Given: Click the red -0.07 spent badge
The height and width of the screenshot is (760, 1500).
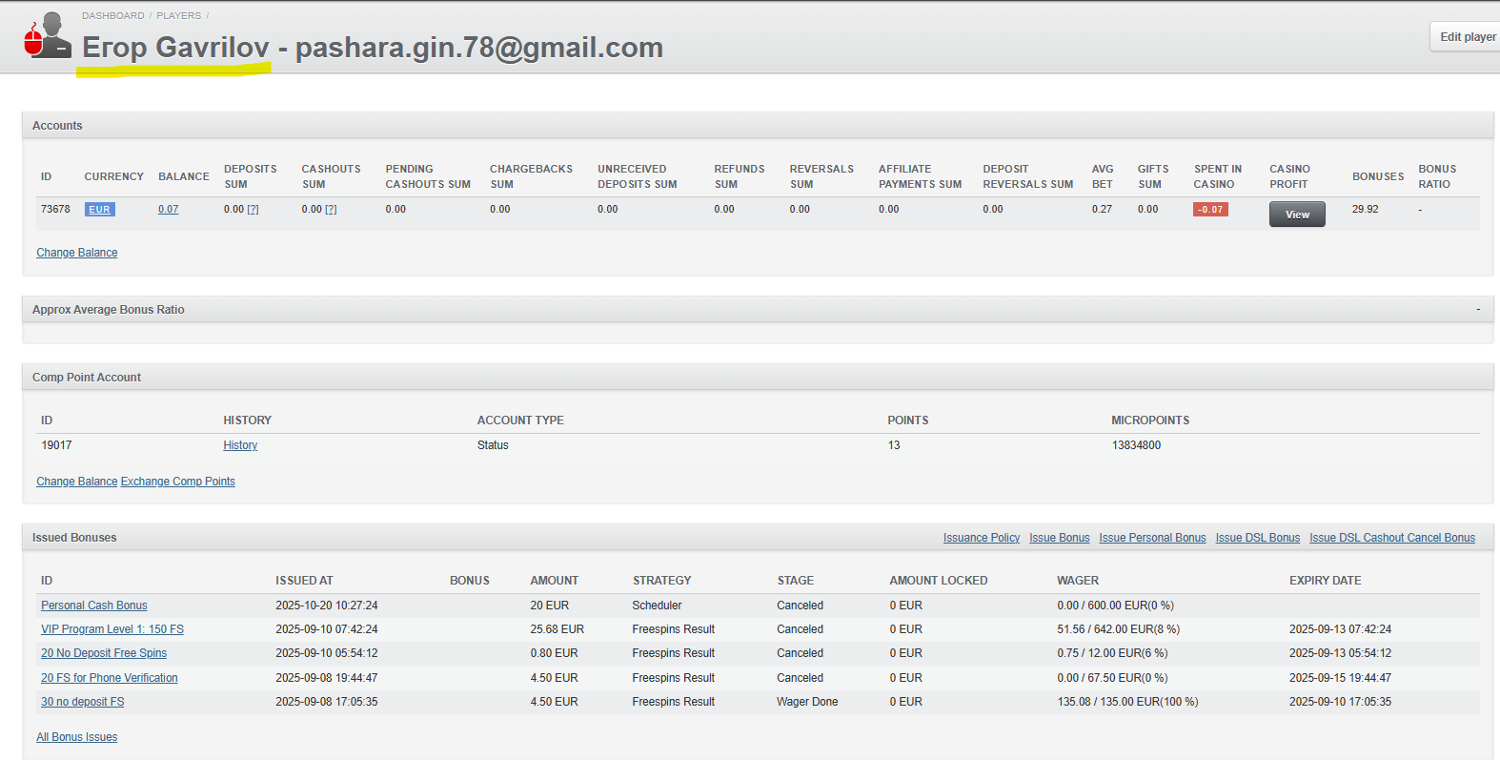Looking at the screenshot, I should (1210, 210).
